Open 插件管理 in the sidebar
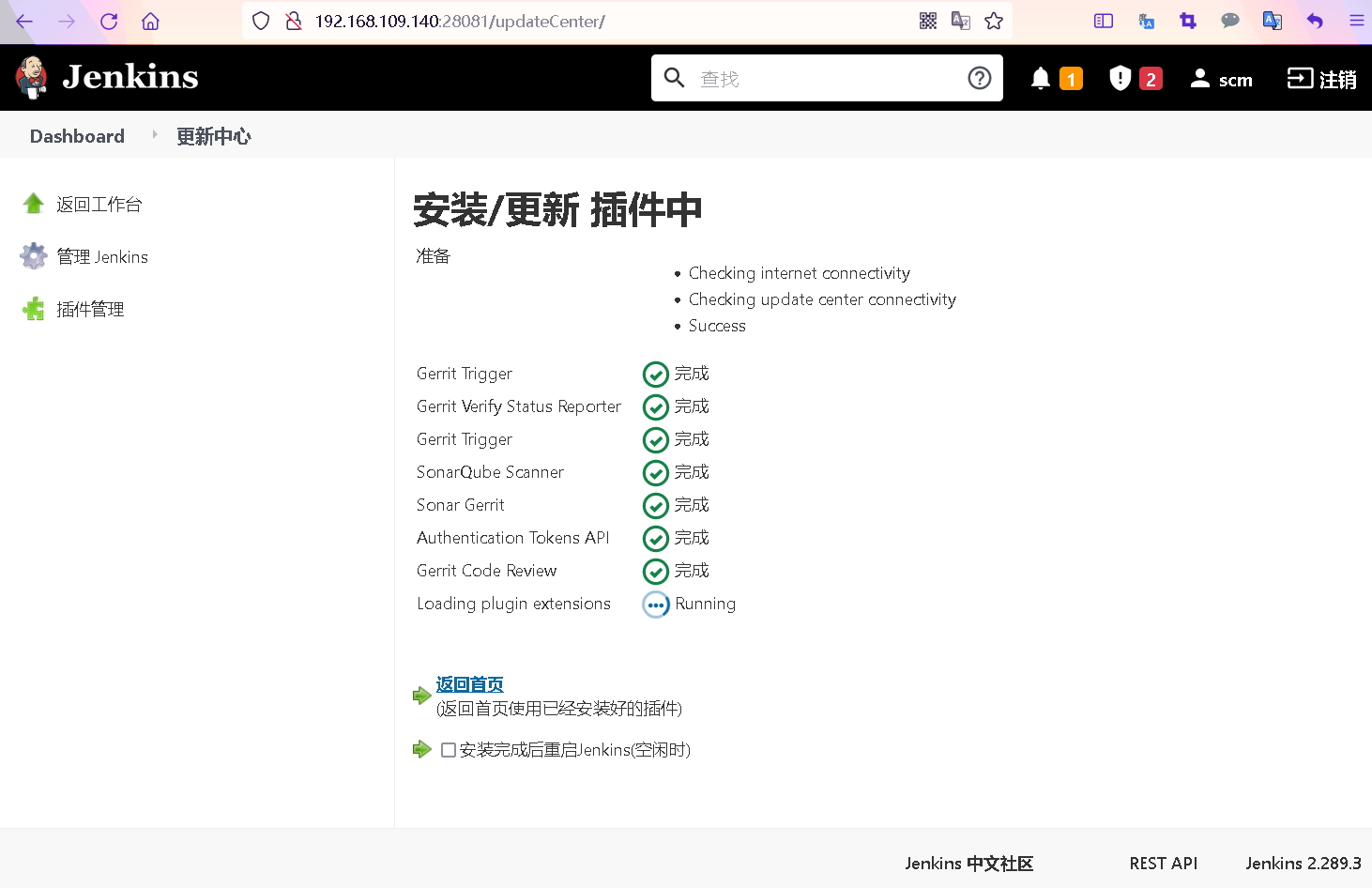The height and width of the screenshot is (888, 1372). pos(90,309)
